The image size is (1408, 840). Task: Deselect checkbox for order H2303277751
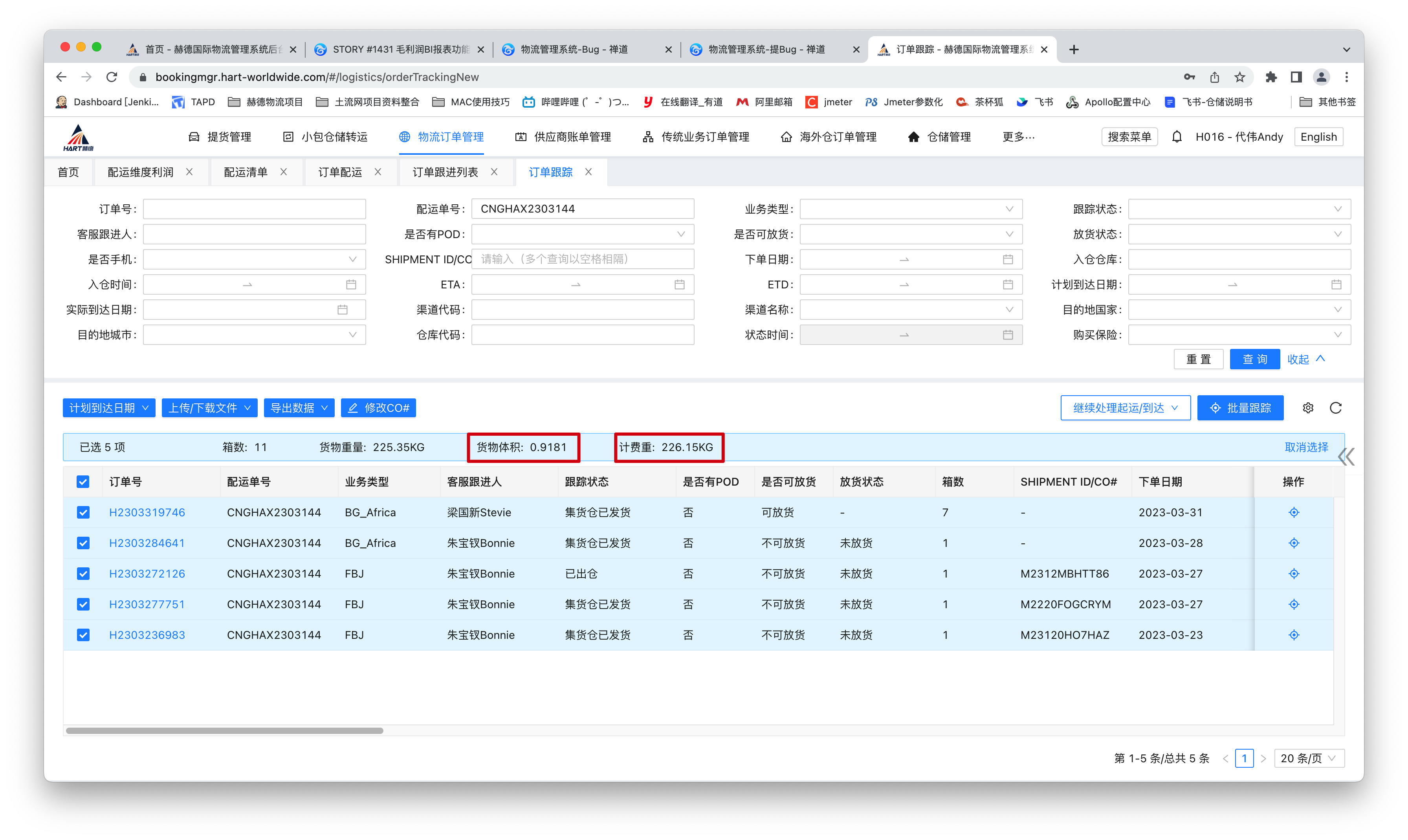pos(83,605)
